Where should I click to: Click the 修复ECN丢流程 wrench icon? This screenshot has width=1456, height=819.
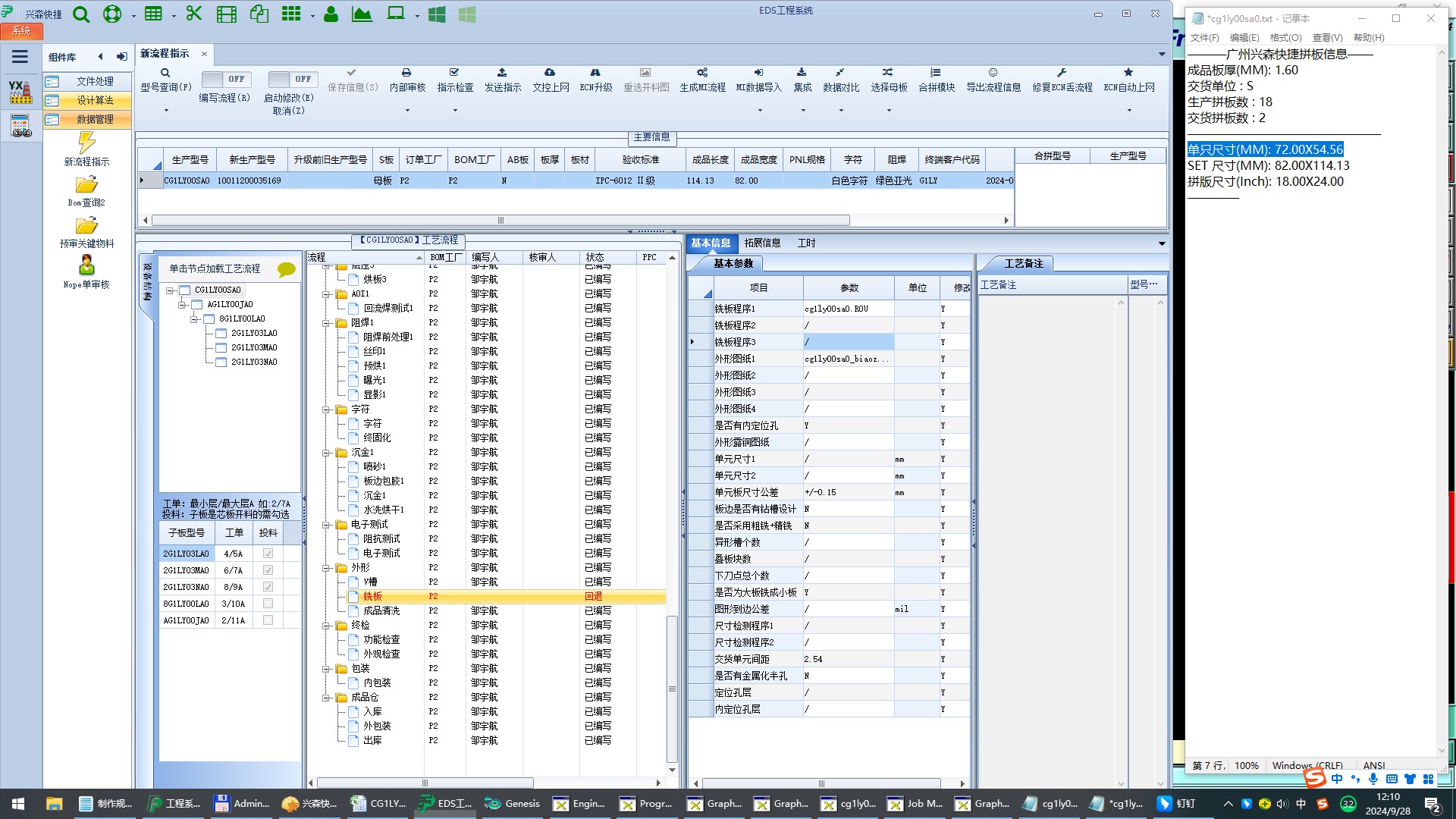pos(1062,73)
